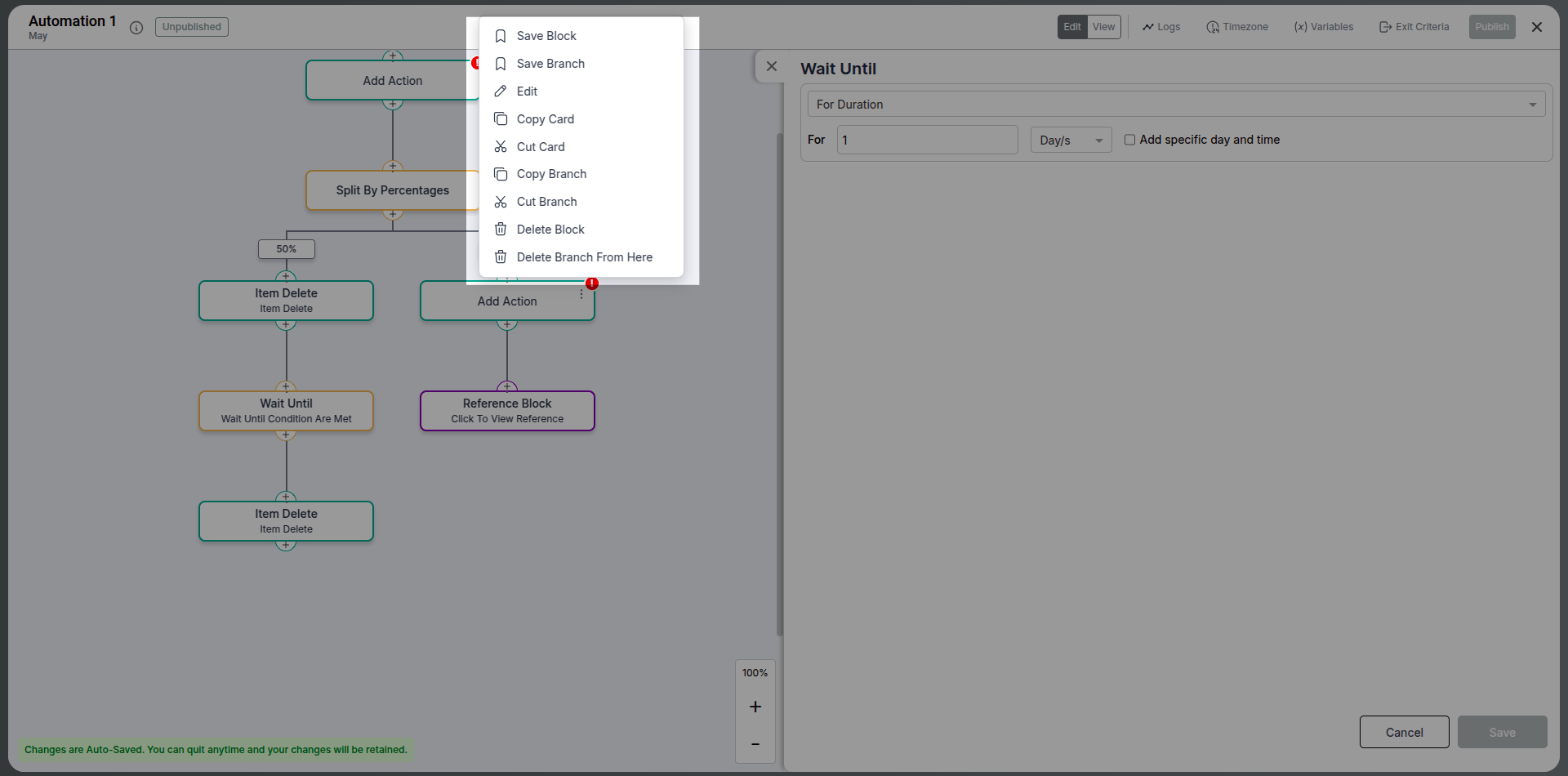
Task: Select the Split By Percentages block
Action: pyautogui.click(x=393, y=190)
